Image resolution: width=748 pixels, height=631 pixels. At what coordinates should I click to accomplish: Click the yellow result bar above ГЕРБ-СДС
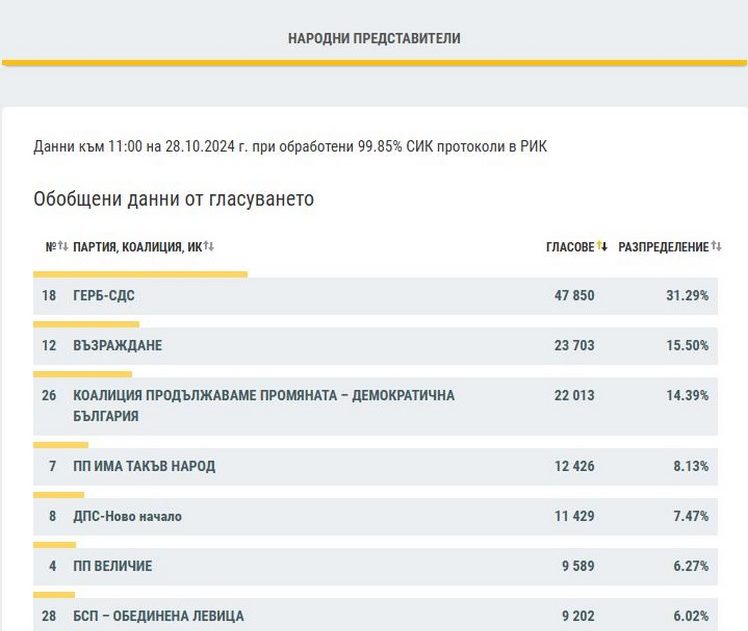140,274
